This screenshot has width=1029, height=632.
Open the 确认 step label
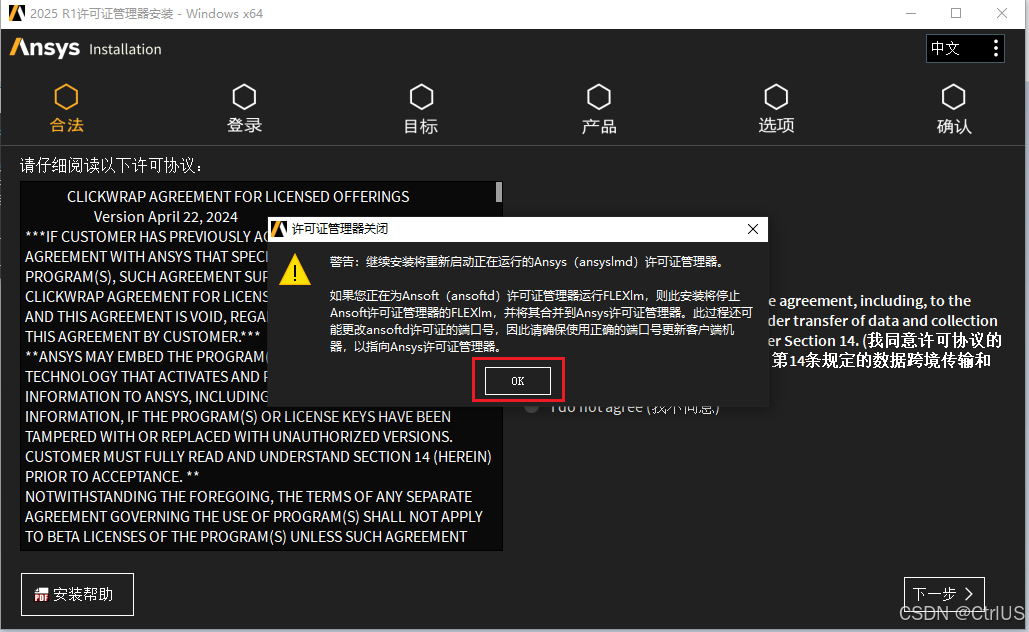tap(954, 126)
